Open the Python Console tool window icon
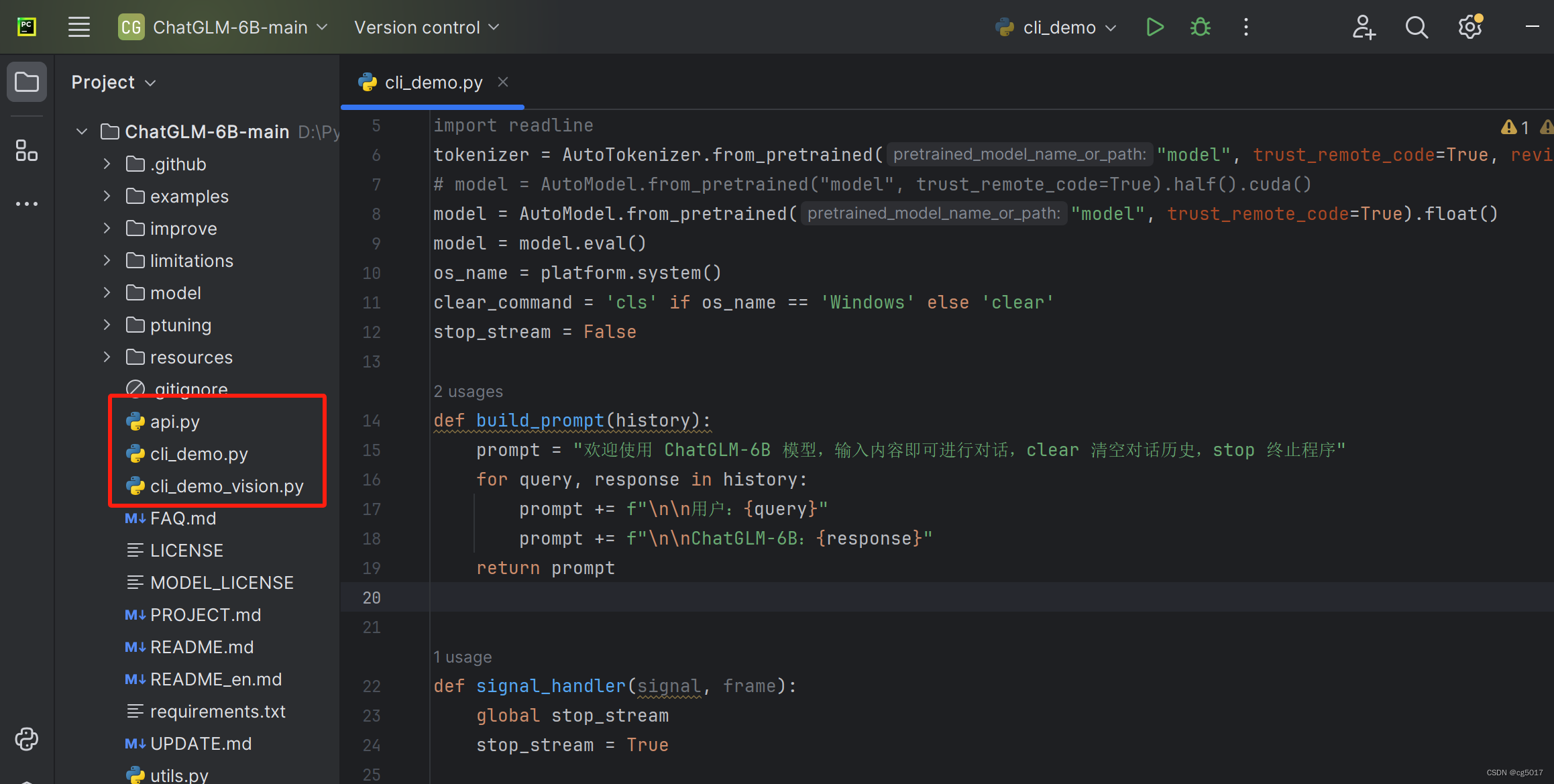 click(27, 739)
